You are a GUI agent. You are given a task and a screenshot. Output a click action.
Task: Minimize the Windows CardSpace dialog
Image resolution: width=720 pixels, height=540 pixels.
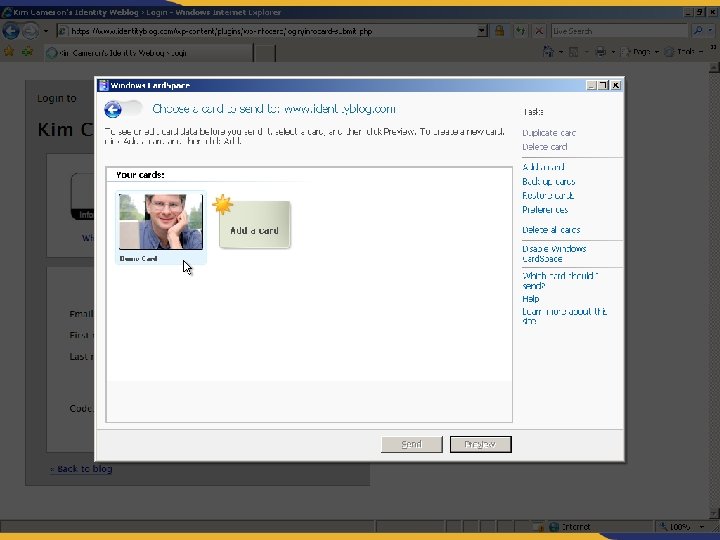point(591,85)
